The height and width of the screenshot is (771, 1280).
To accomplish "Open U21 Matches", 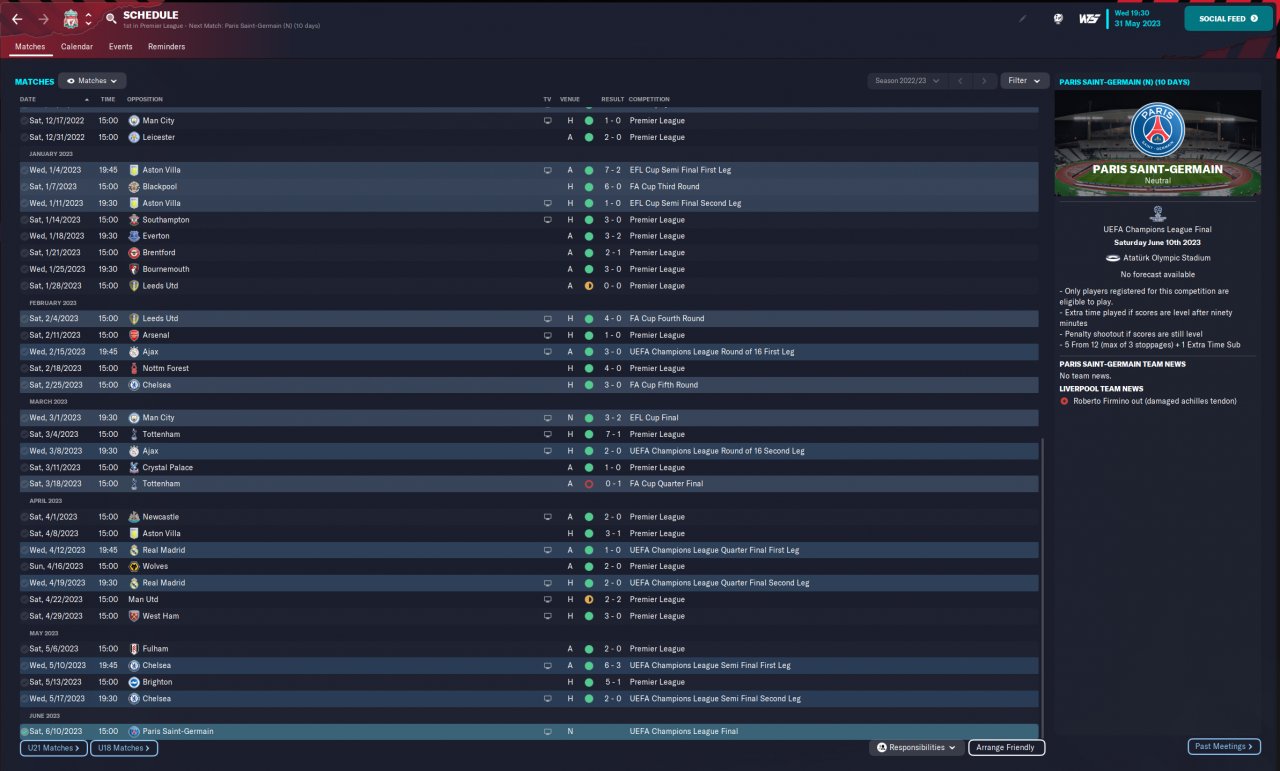I will tap(53, 747).
